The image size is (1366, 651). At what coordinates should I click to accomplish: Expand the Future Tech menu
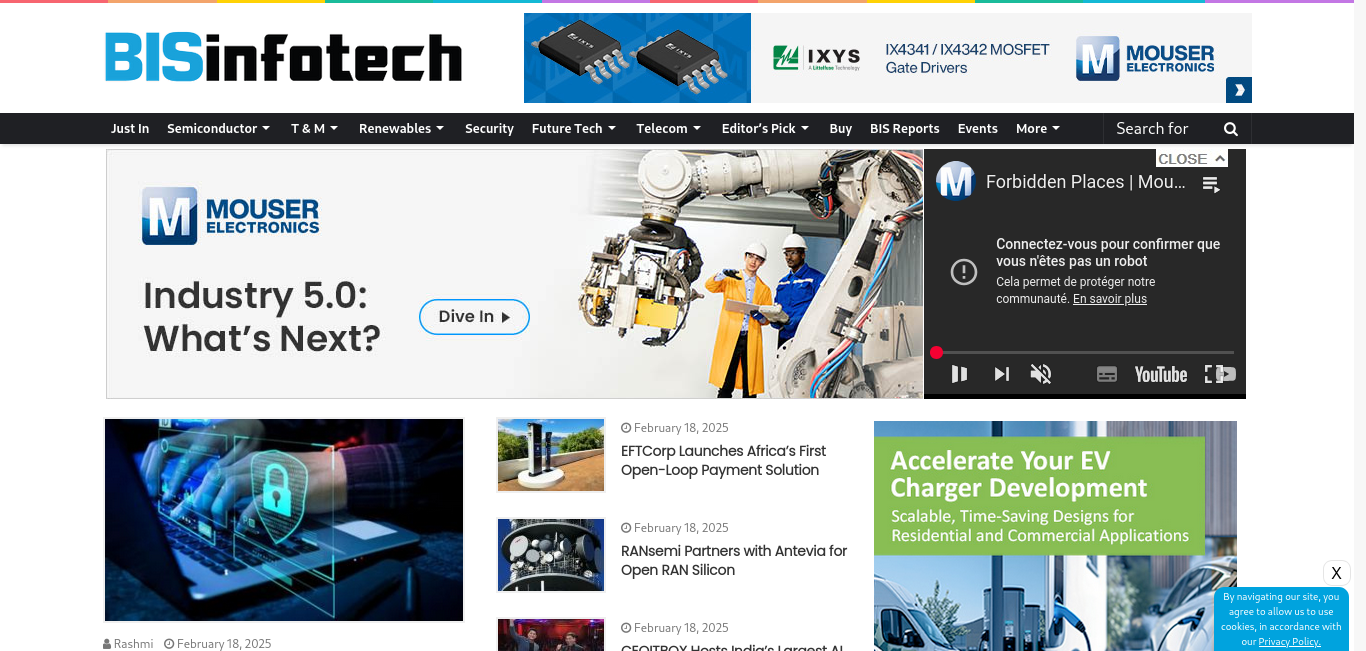pos(573,129)
